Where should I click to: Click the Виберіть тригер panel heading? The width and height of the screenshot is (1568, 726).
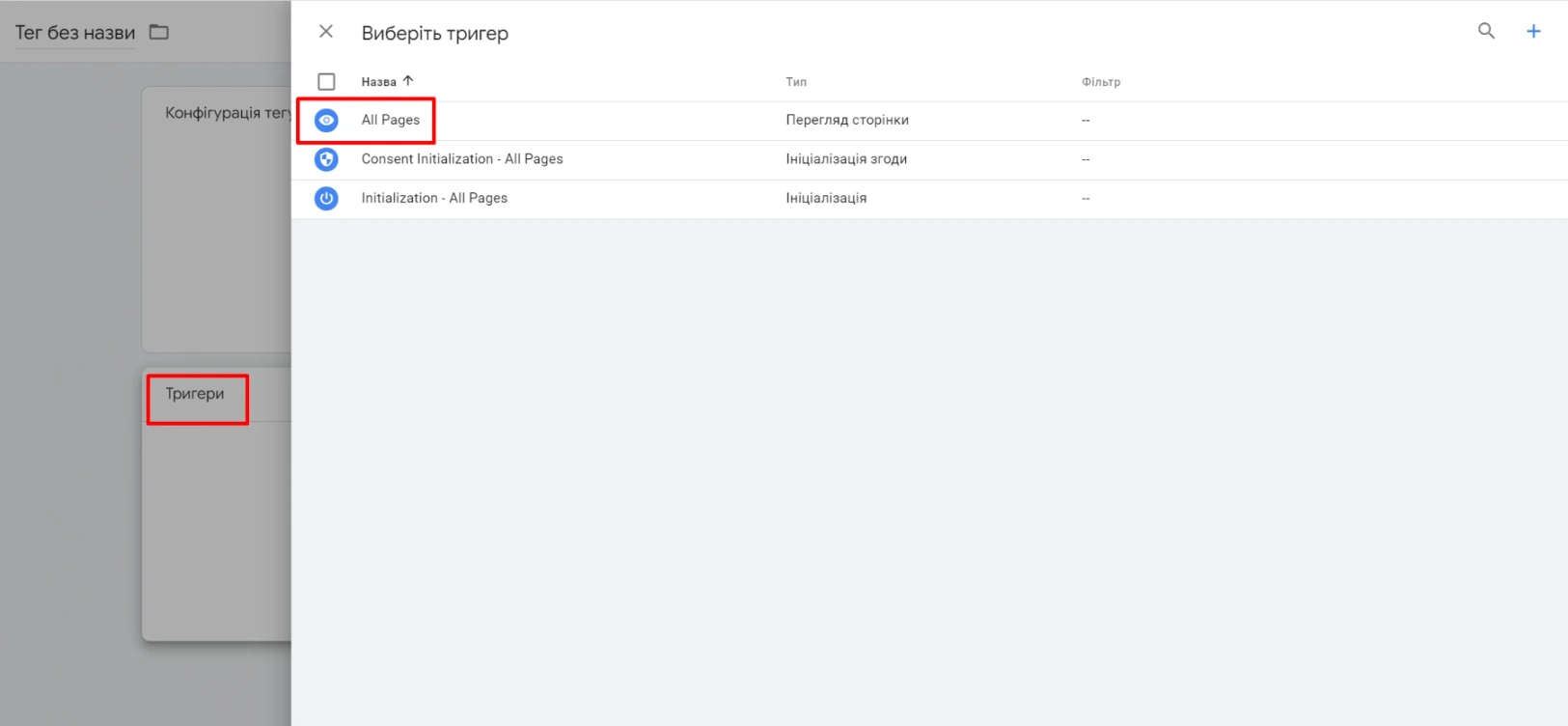coord(434,34)
